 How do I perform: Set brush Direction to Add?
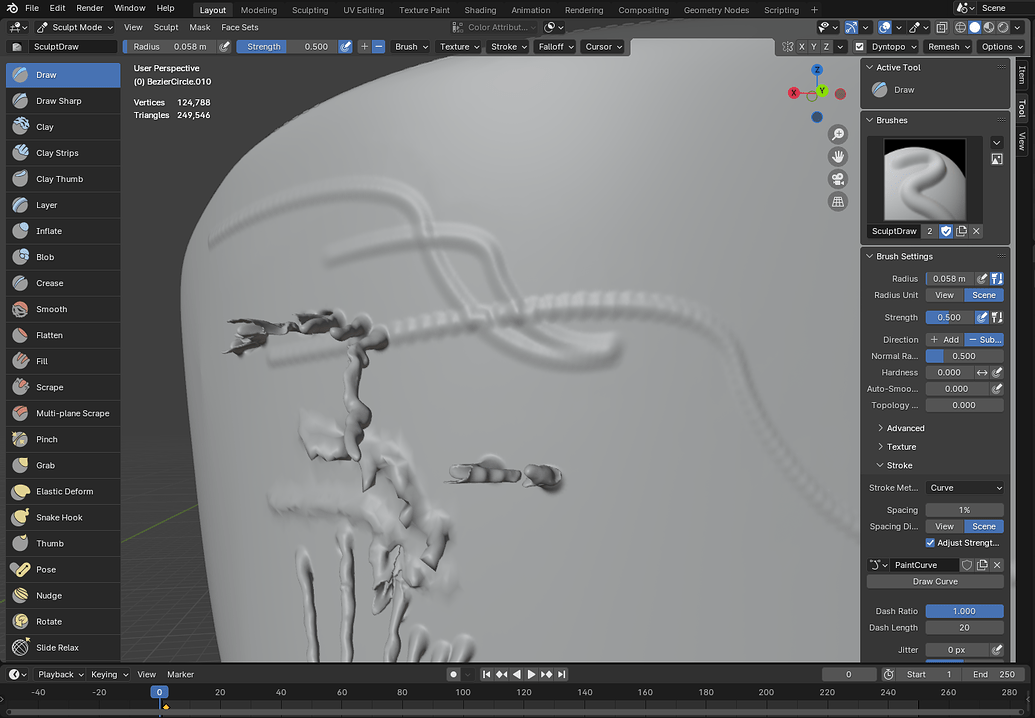pos(945,339)
